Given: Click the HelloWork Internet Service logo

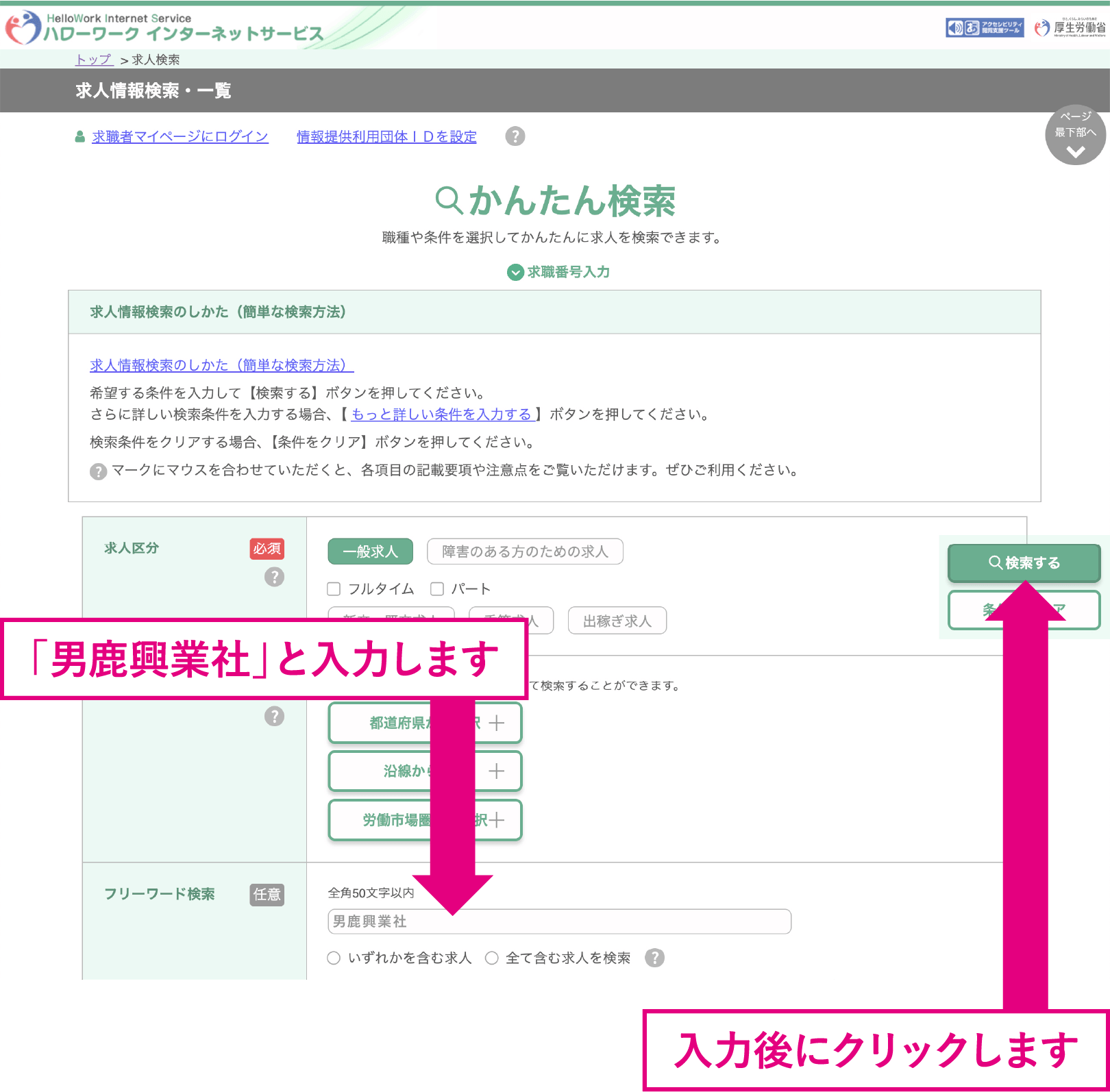Looking at the screenshot, I should [x=164, y=27].
